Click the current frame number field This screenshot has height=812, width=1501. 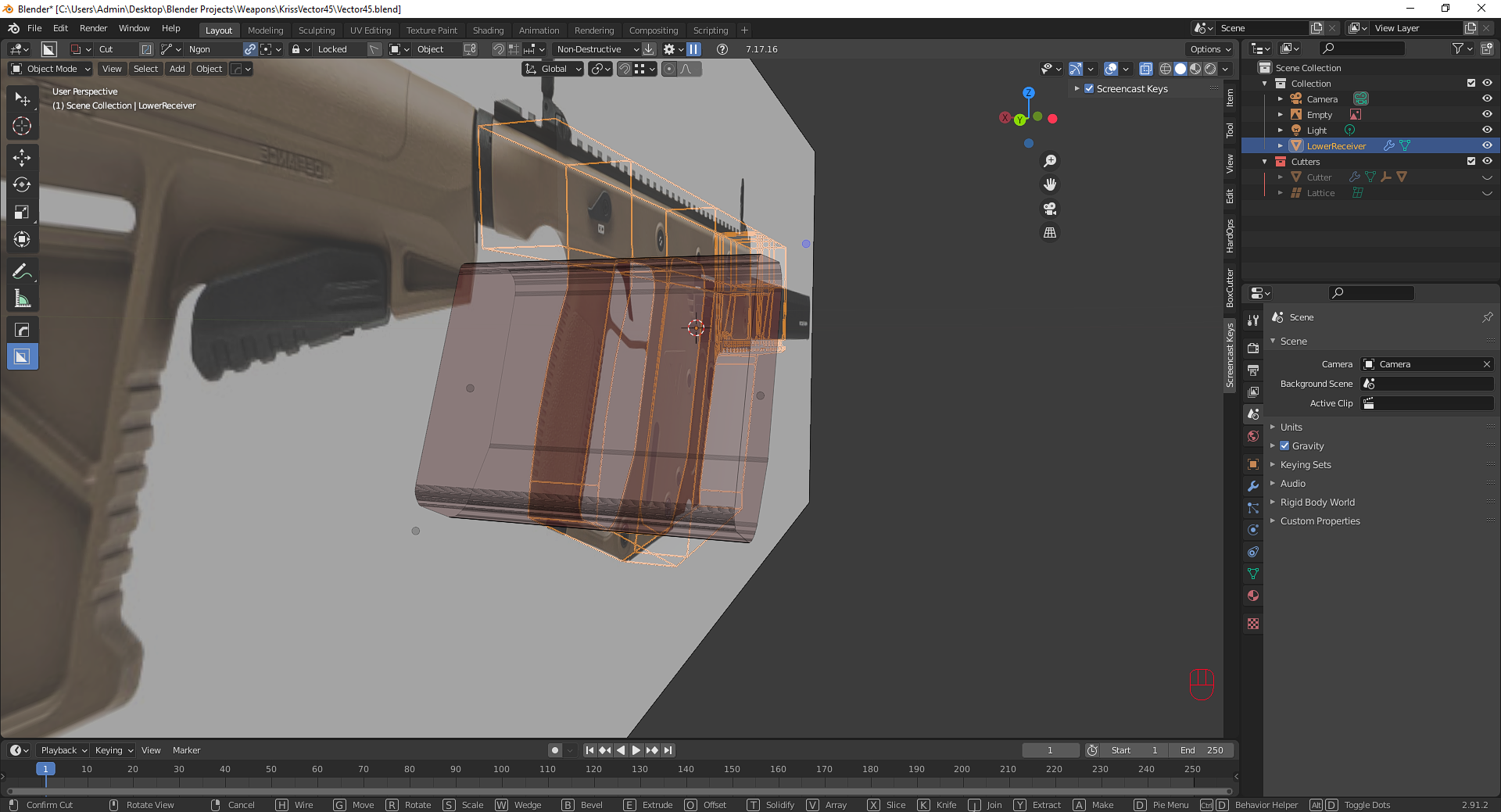1050,750
